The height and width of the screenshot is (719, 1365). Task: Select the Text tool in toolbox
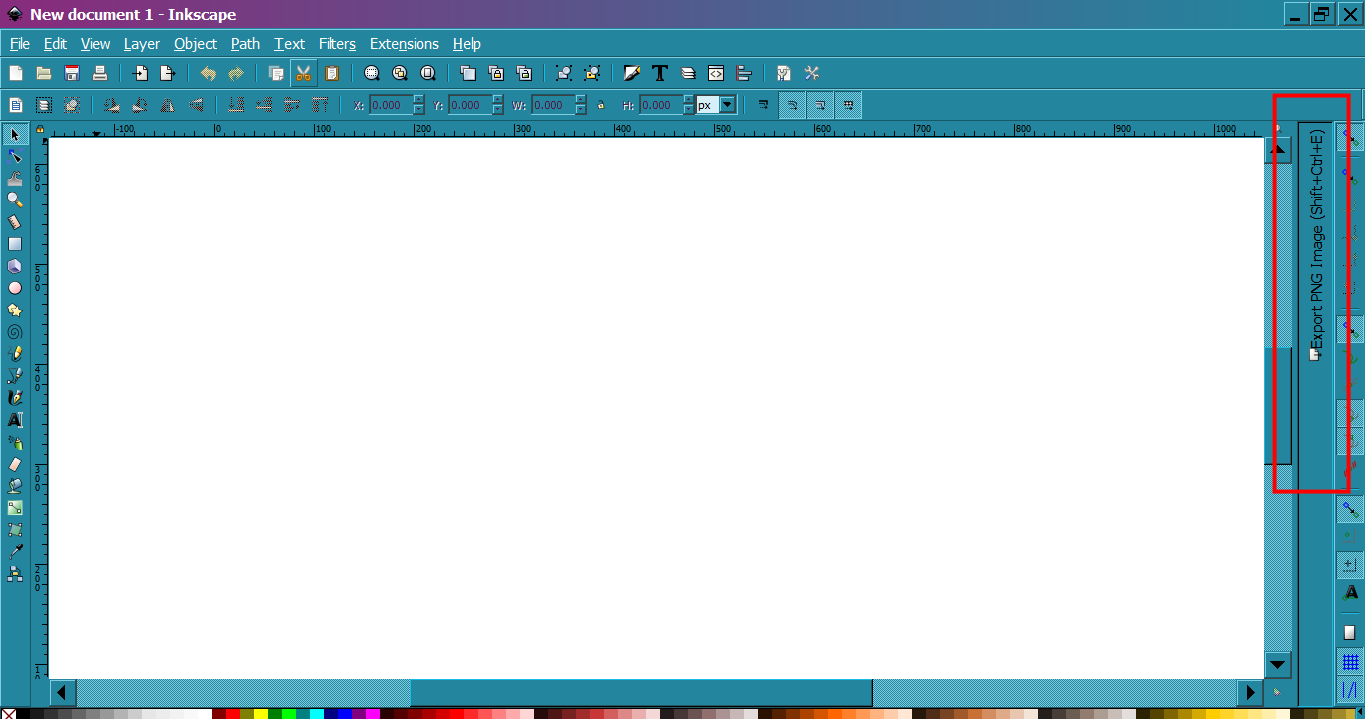tap(15, 420)
